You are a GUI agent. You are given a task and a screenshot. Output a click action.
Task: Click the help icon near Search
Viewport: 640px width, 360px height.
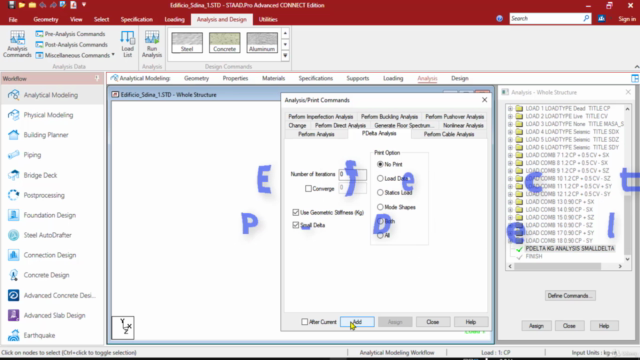coord(499,19)
